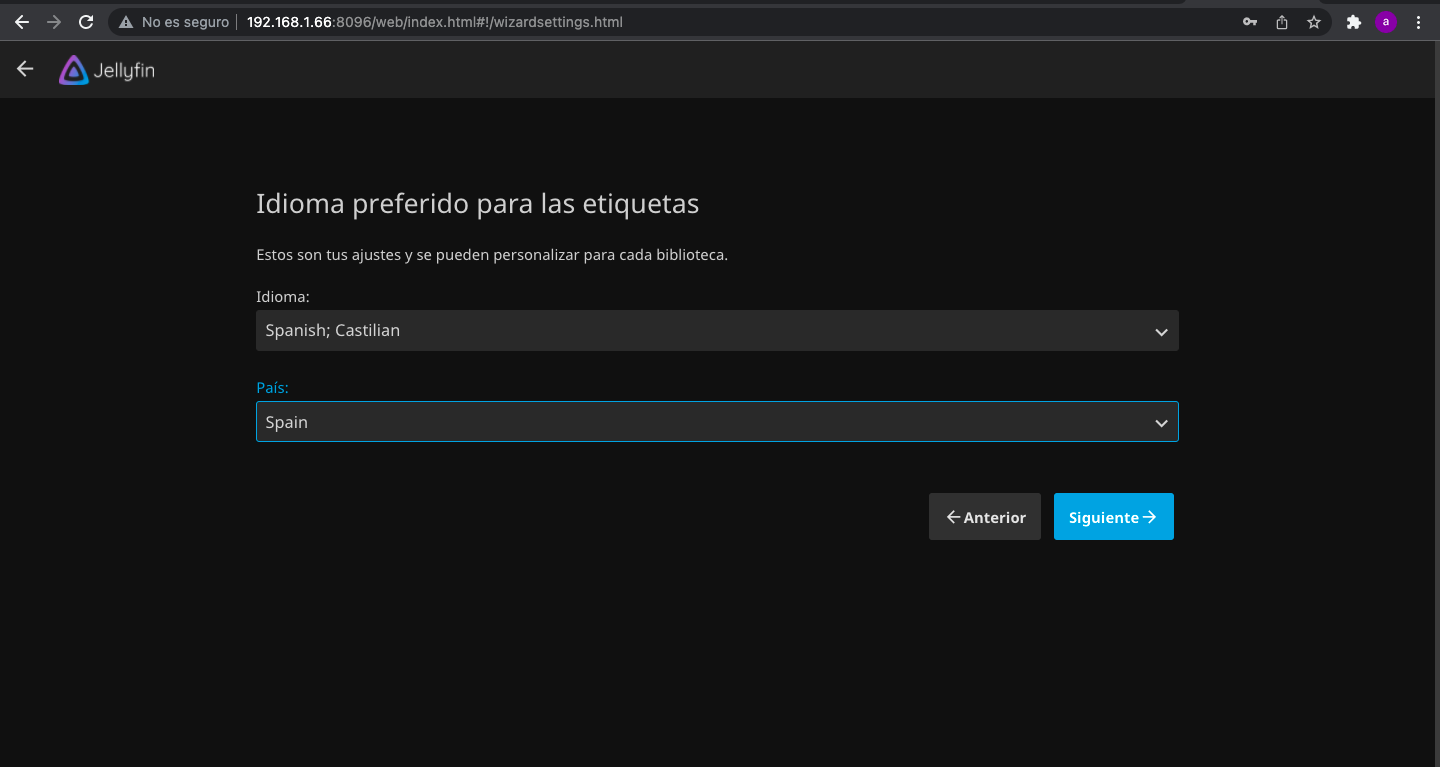Click the 'Idioma preferido para las etiquetas' heading
The image size is (1440, 767).
click(x=477, y=204)
